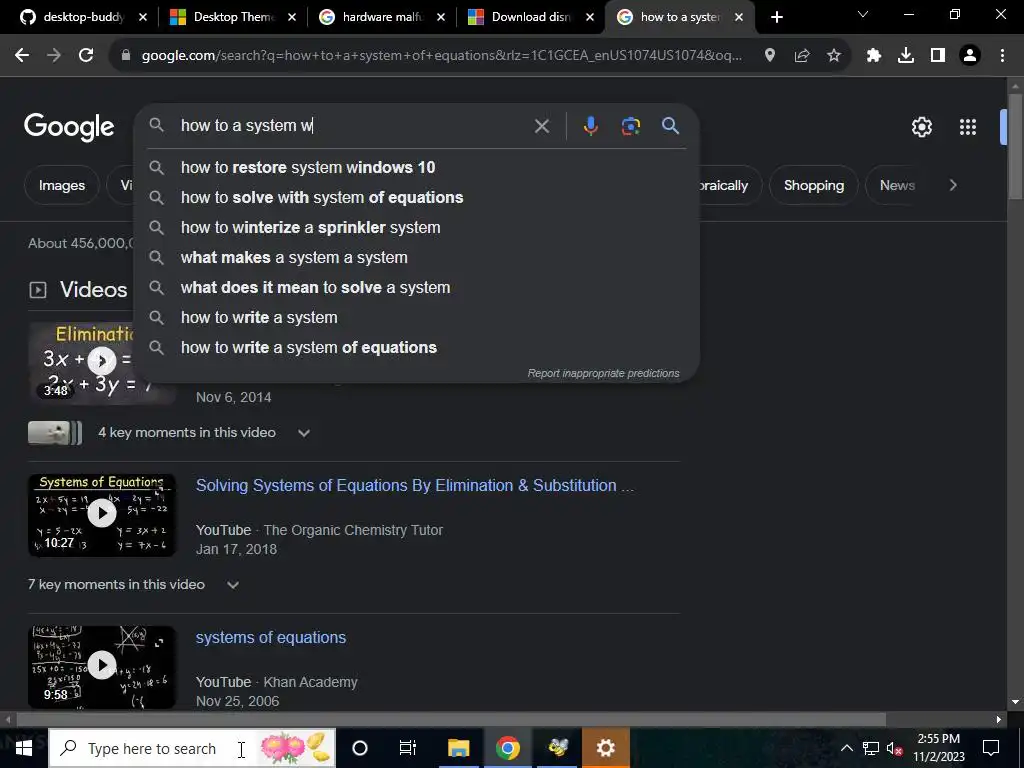Open Settings gear app on taskbar
1024x768 pixels.
coord(605,748)
